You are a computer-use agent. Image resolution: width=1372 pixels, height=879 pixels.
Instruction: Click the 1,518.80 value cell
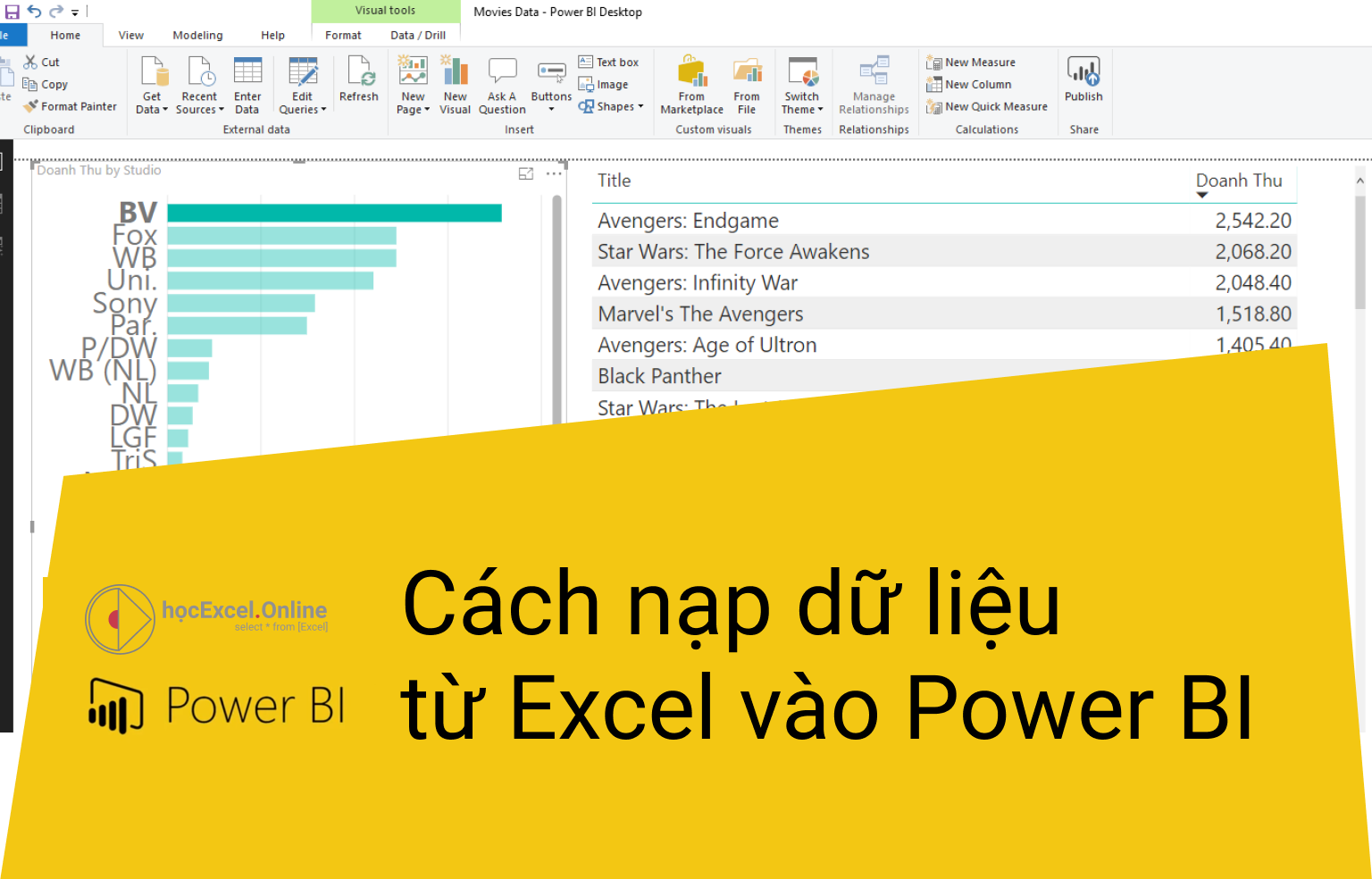[x=1253, y=314]
